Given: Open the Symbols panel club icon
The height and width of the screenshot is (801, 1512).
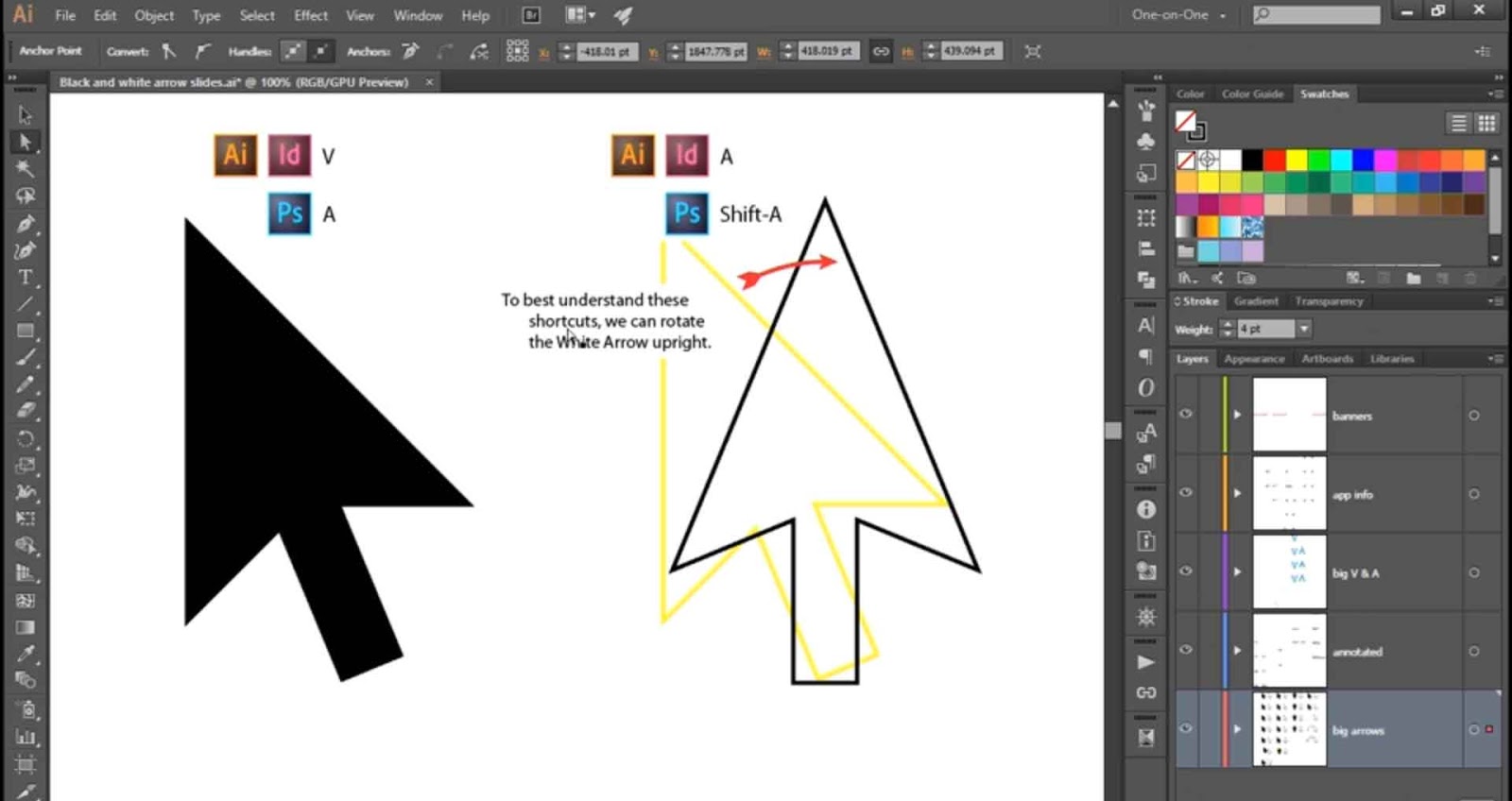Looking at the screenshot, I should [x=1146, y=142].
